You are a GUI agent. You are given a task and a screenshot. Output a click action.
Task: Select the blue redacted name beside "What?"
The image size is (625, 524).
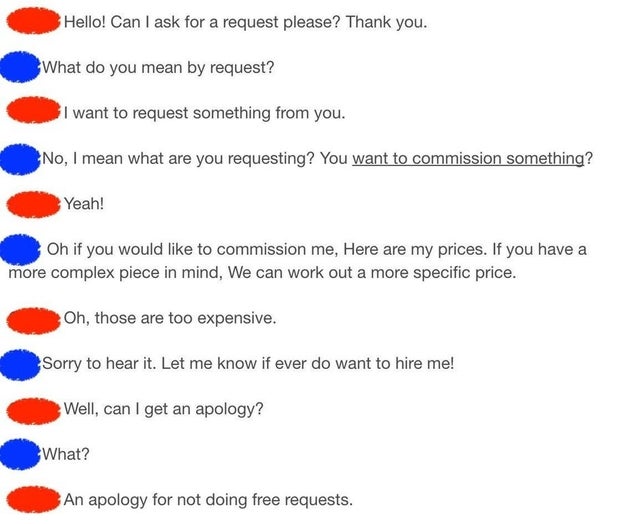tap(20, 454)
